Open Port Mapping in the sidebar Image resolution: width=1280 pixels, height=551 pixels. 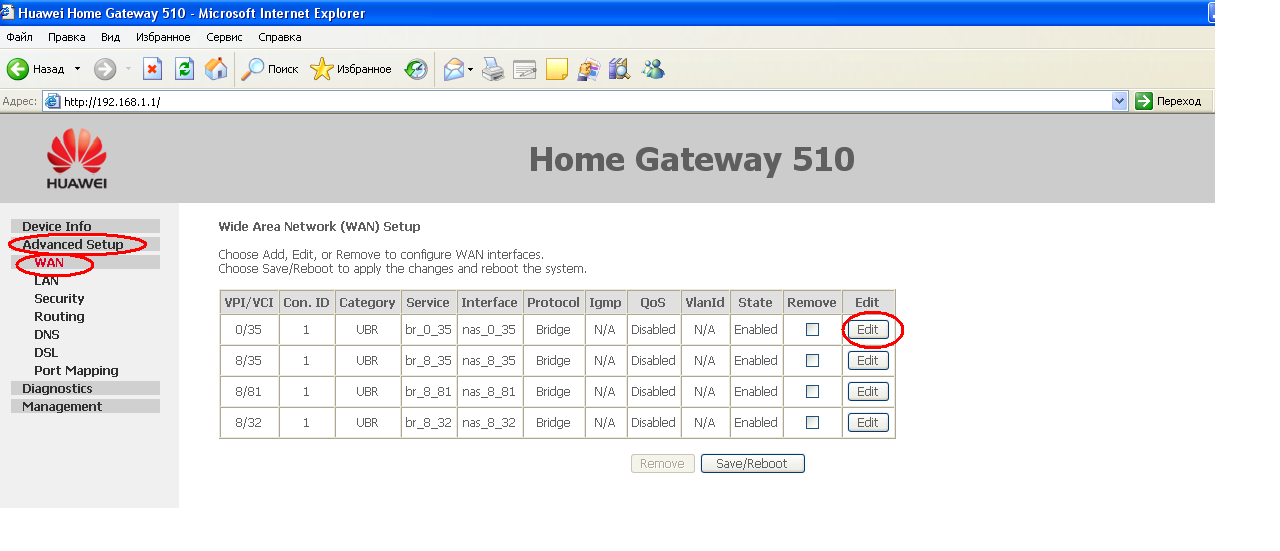click(x=76, y=370)
